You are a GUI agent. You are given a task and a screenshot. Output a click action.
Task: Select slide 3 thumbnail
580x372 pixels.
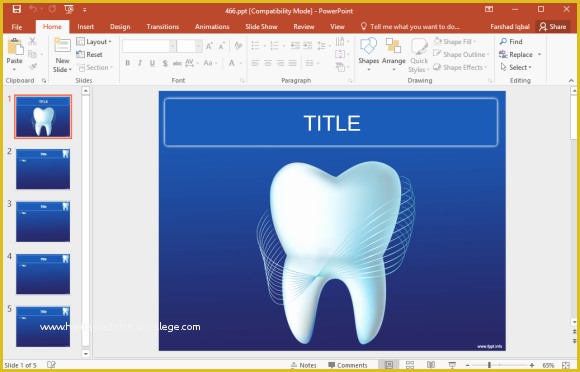point(43,221)
